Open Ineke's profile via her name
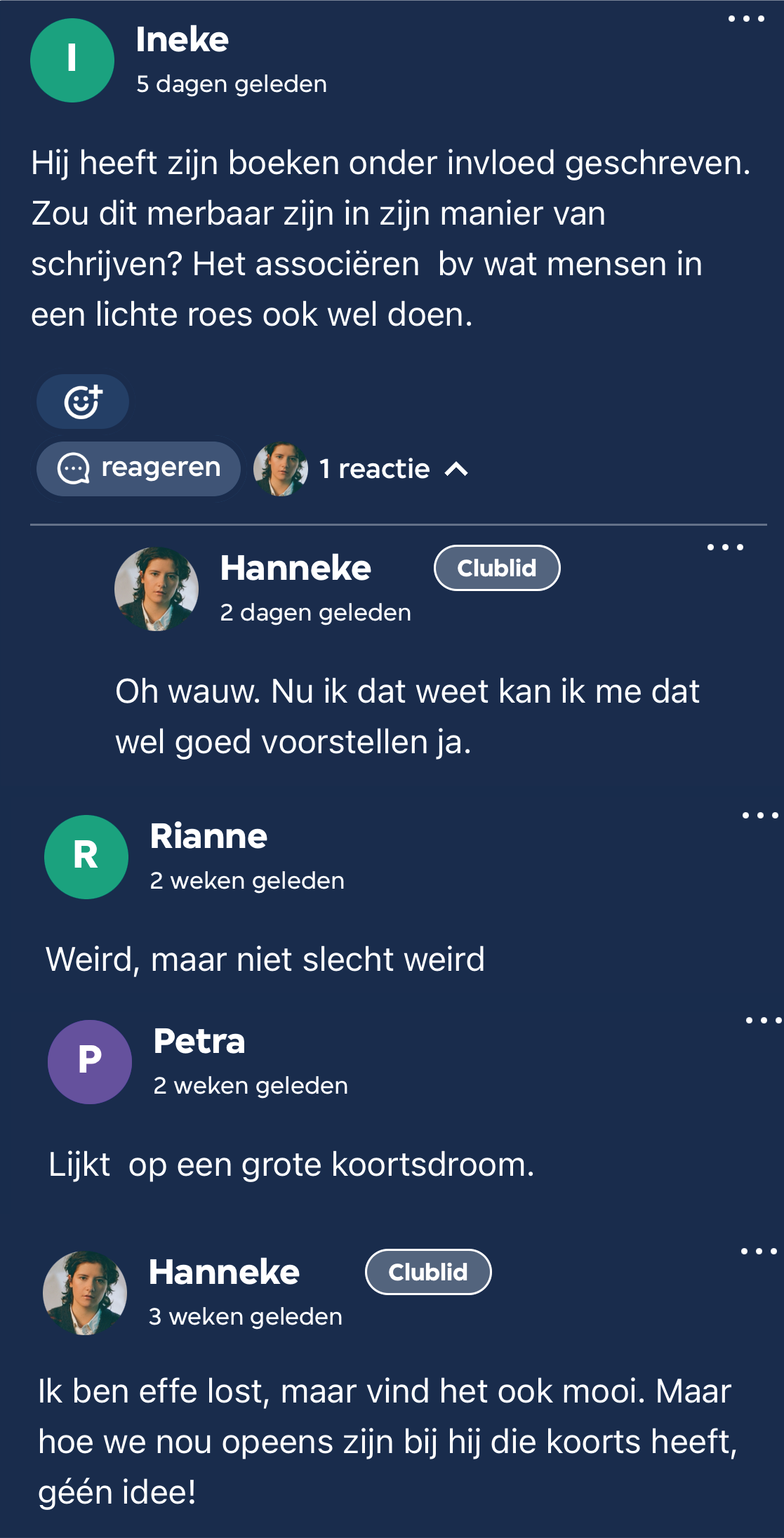This screenshot has width=784, height=1538. coord(182,39)
